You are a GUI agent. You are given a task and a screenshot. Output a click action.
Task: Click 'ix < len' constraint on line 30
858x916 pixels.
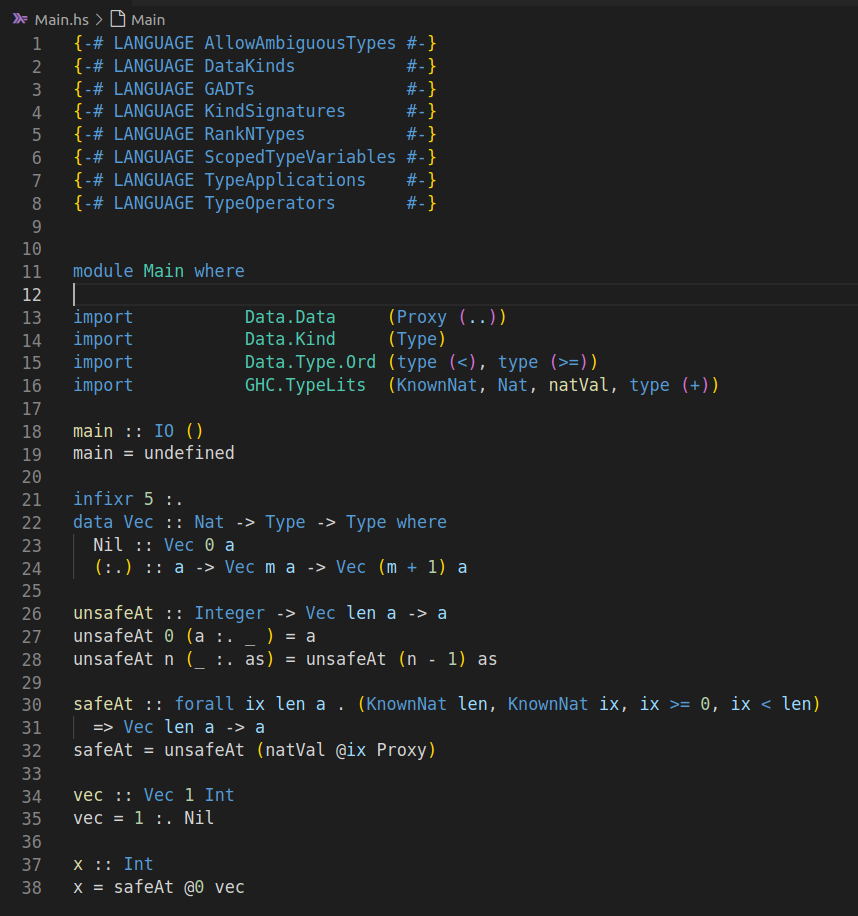pos(770,704)
